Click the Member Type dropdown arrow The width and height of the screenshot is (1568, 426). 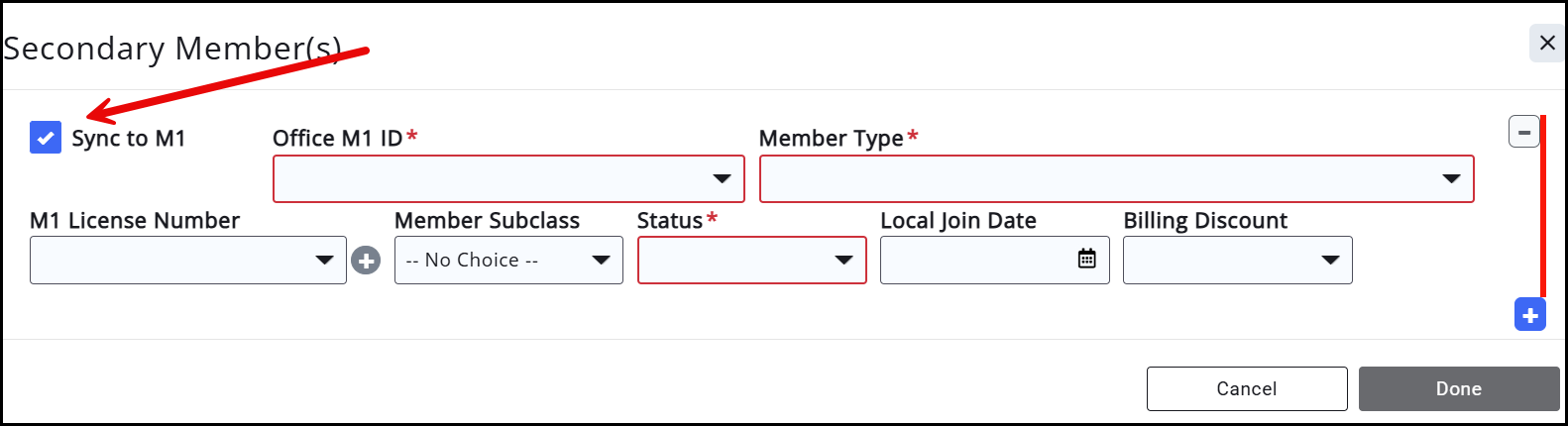(1451, 178)
